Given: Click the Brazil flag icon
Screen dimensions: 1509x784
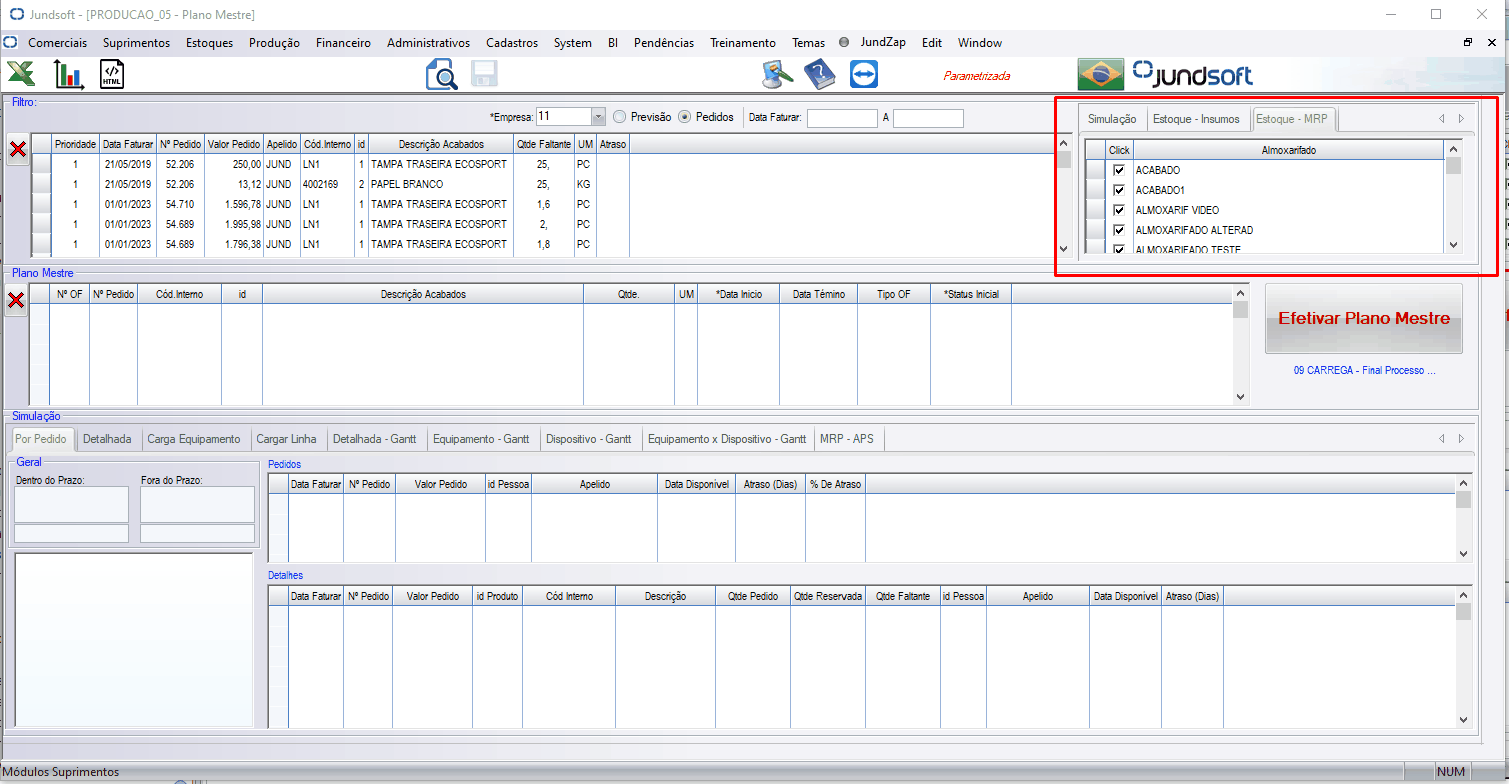Looking at the screenshot, I should pos(1100,75).
